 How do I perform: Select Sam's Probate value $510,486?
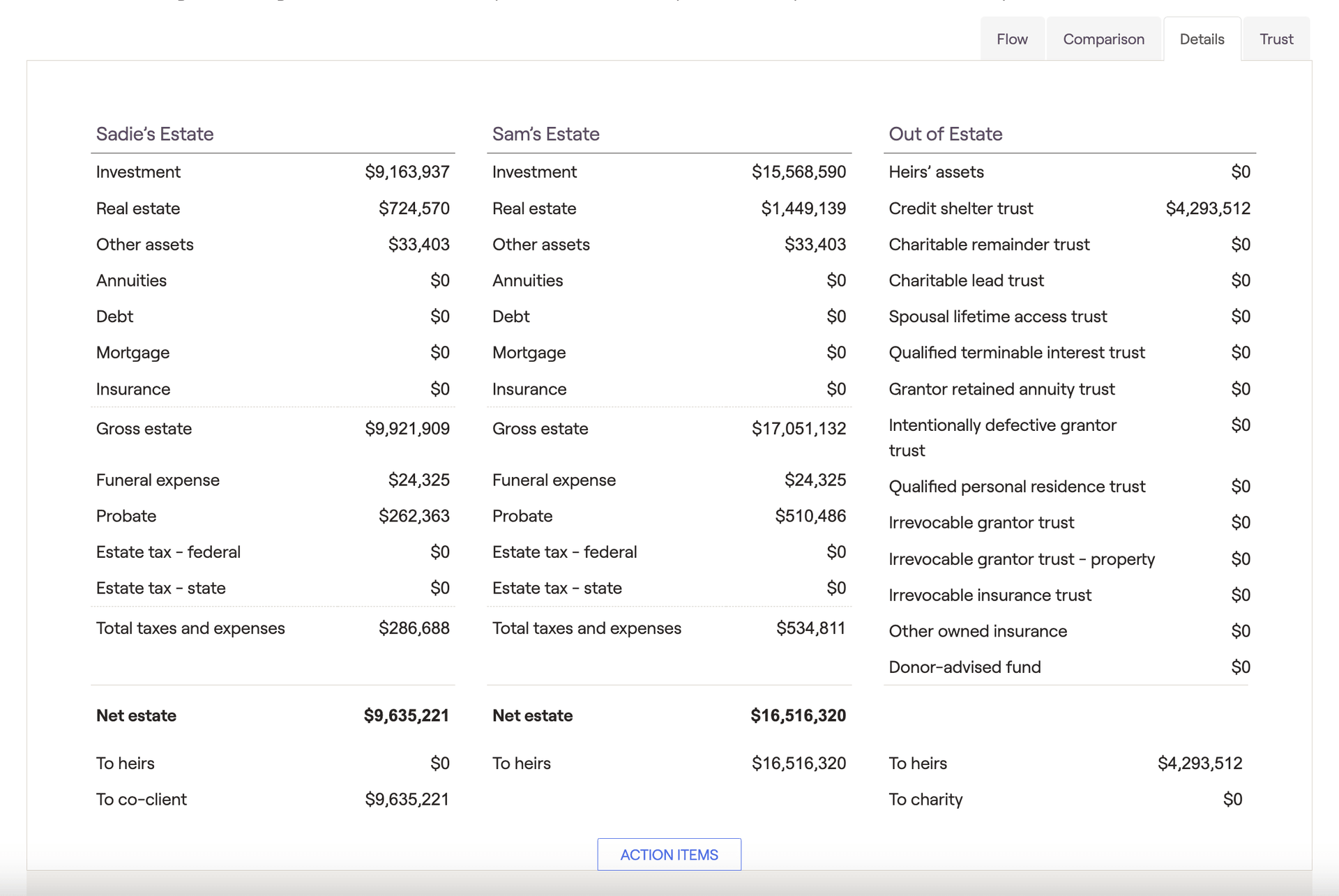(x=810, y=516)
